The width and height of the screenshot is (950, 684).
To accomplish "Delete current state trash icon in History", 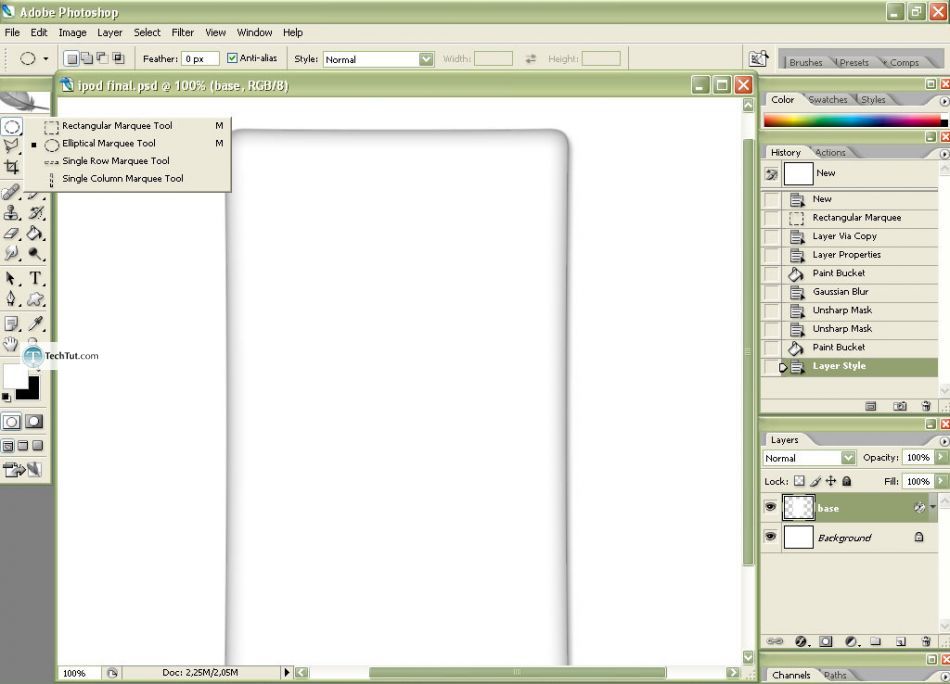I will 926,407.
